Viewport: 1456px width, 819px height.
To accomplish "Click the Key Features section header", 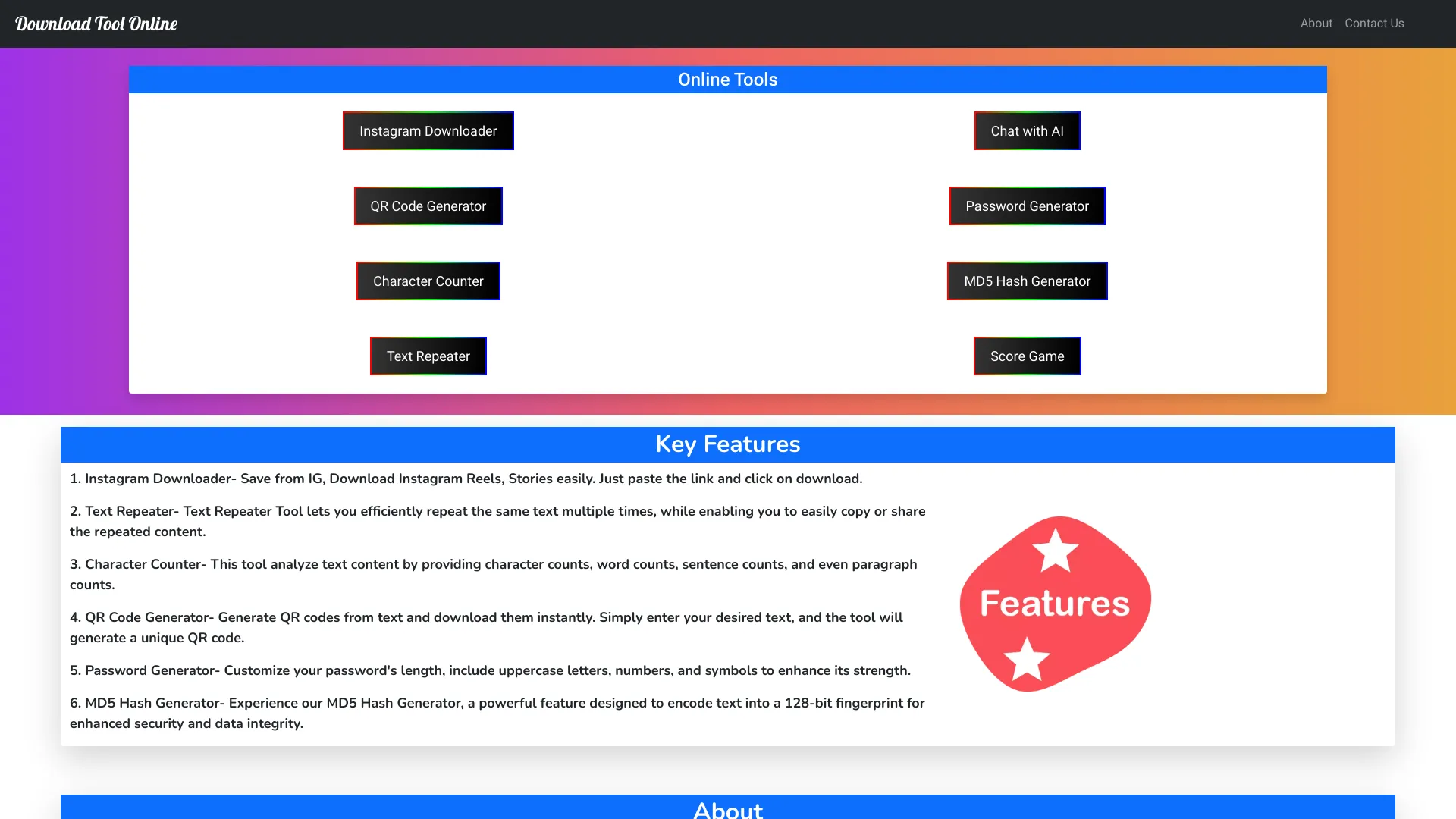I will [x=728, y=444].
